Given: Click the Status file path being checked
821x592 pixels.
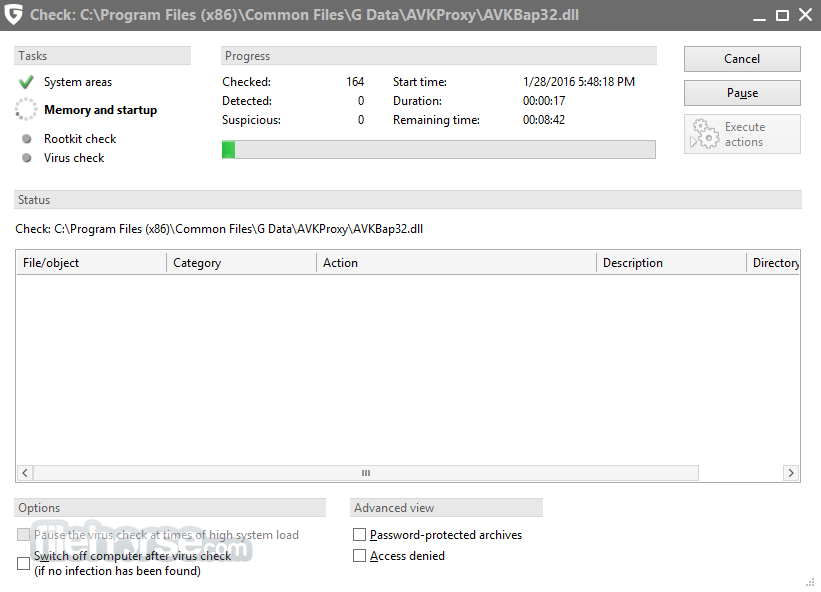Looking at the screenshot, I should 219,229.
